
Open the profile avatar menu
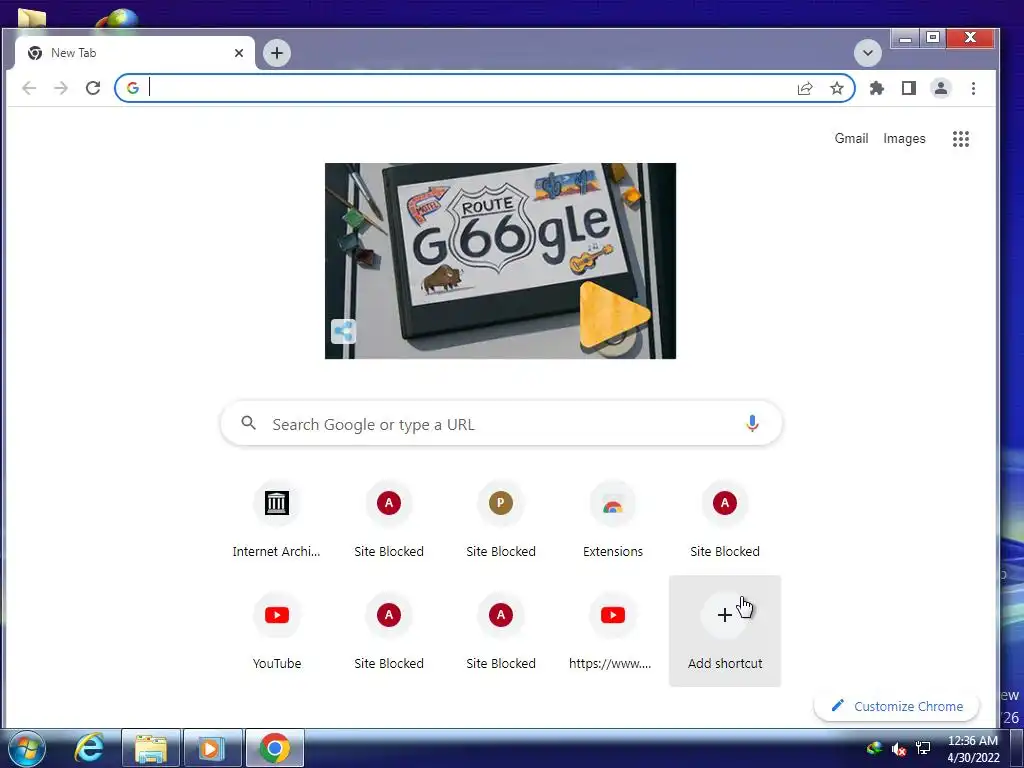[x=940, y=88]
